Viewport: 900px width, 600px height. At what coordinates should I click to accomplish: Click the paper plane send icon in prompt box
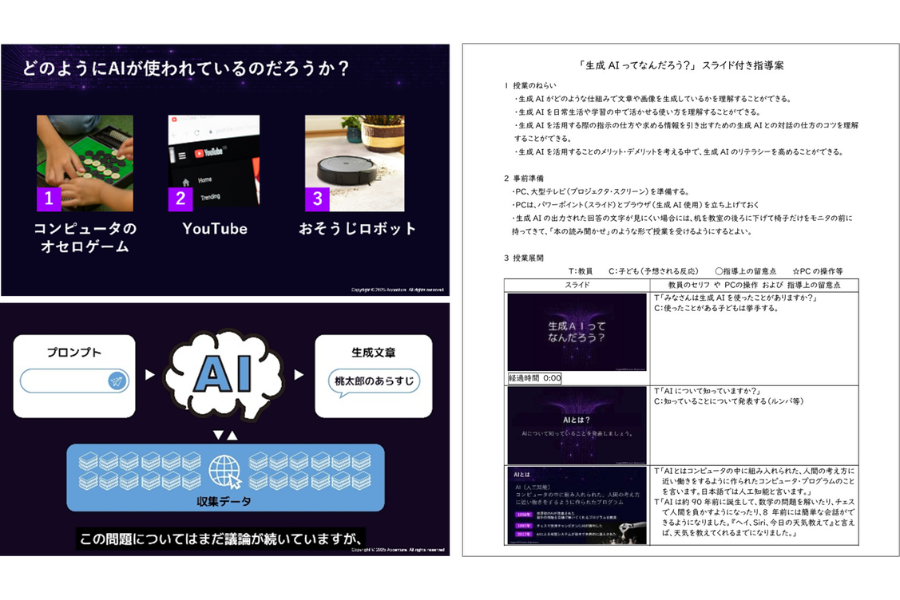[118, 382]
